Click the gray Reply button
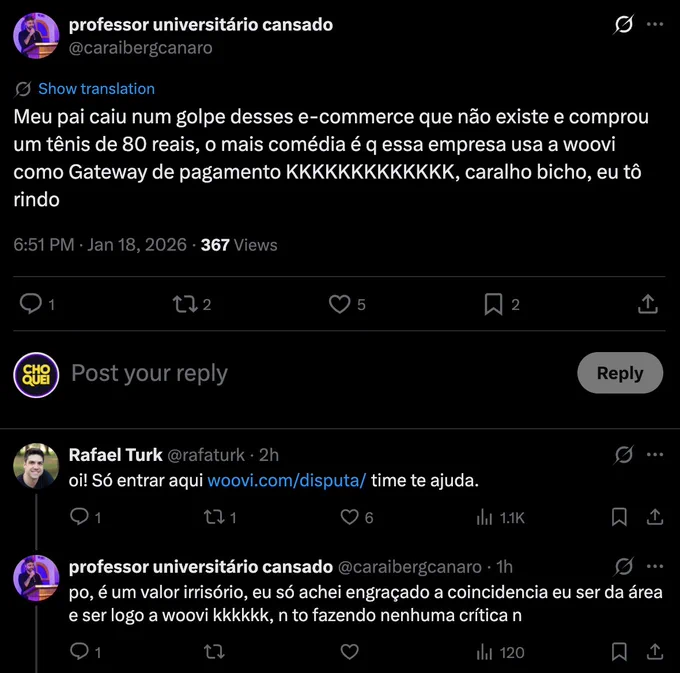This screenshot has width=680, height=673. [x=620, y=373]
